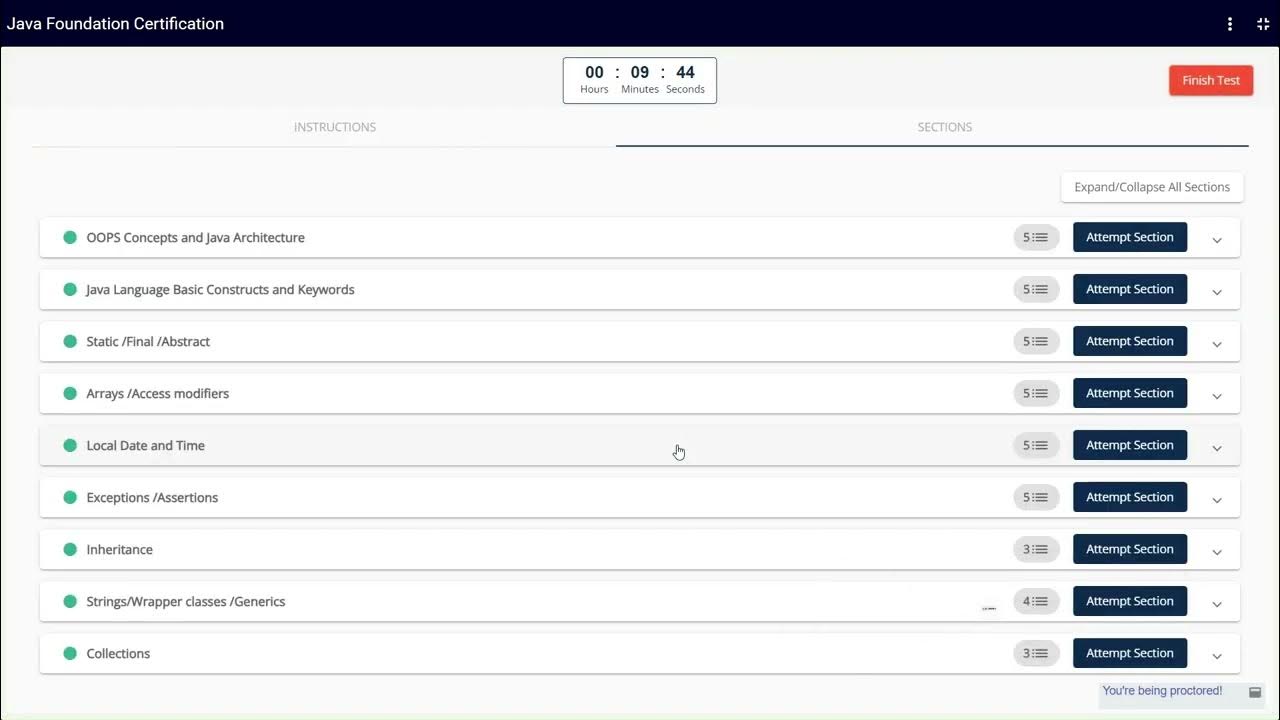Click the "Static /Final /Abstract" label
This screenshot has height=720, width=1280.
point(148,342)
